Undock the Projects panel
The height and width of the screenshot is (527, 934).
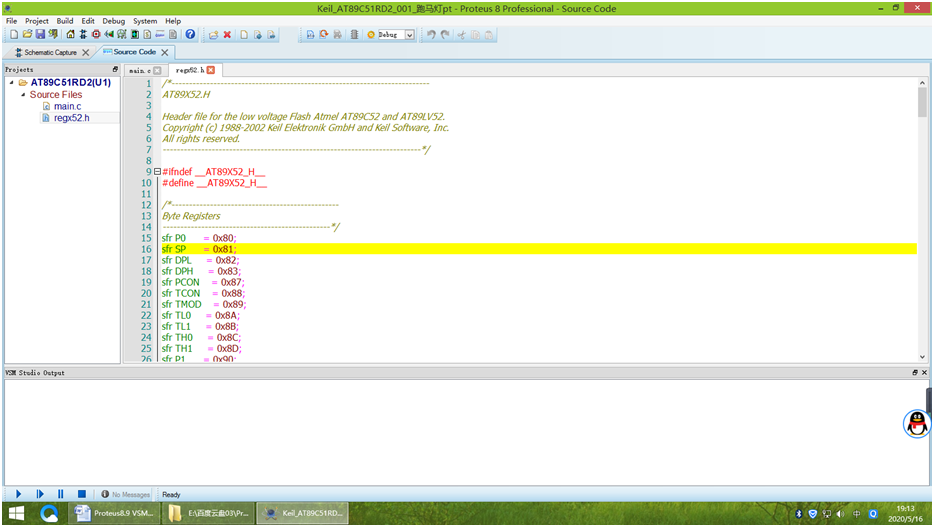pos(115,69)
